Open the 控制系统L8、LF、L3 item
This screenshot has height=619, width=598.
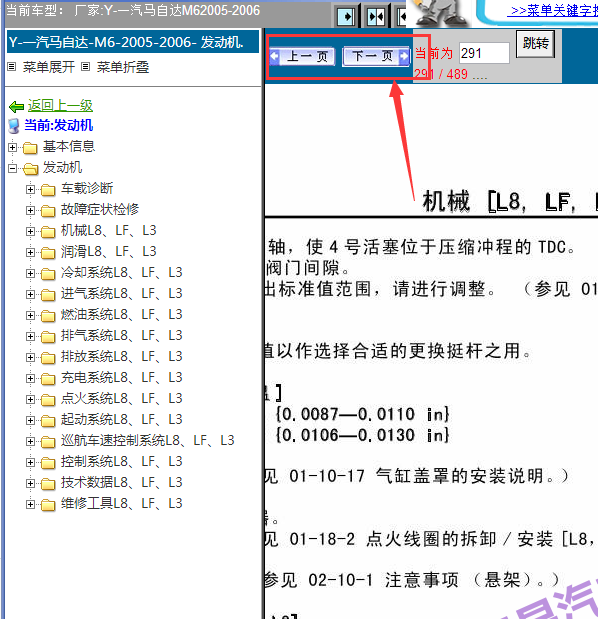click(x=122, y=461)
